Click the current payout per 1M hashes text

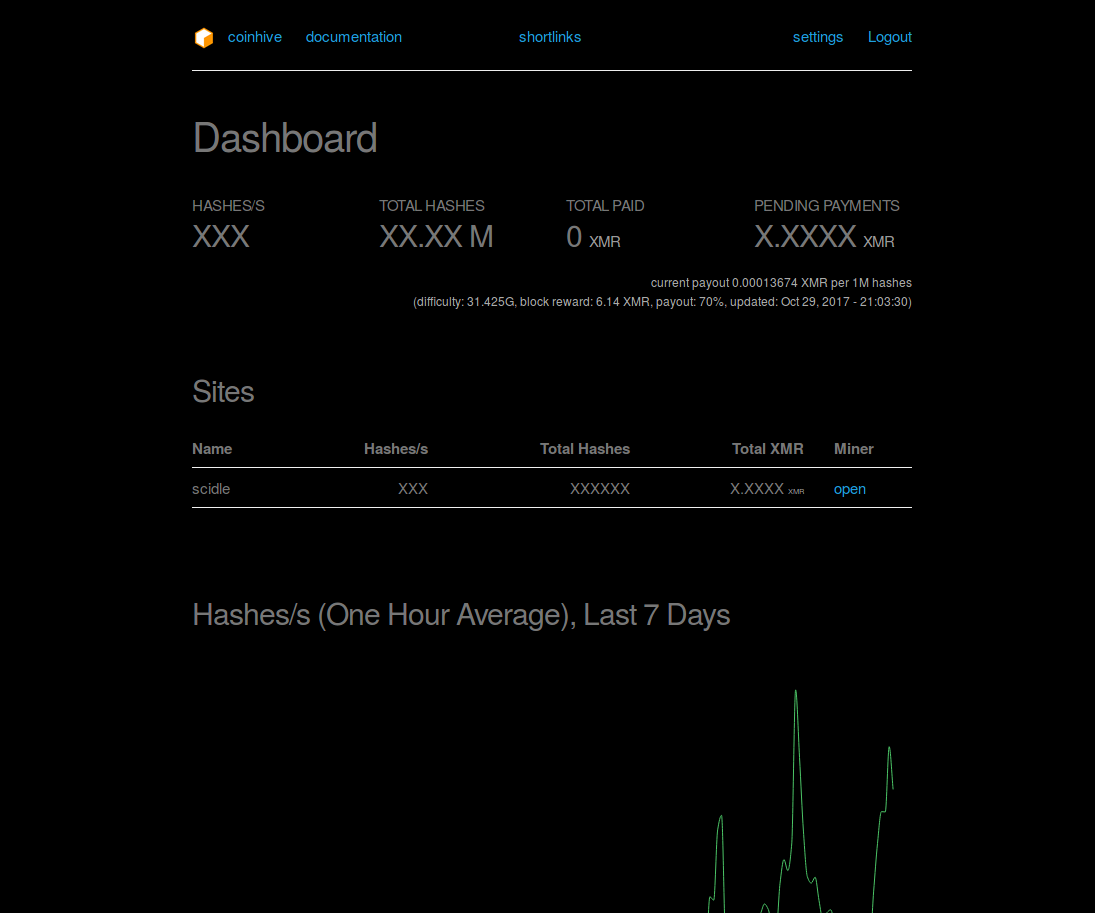click(x=781, y=283)
